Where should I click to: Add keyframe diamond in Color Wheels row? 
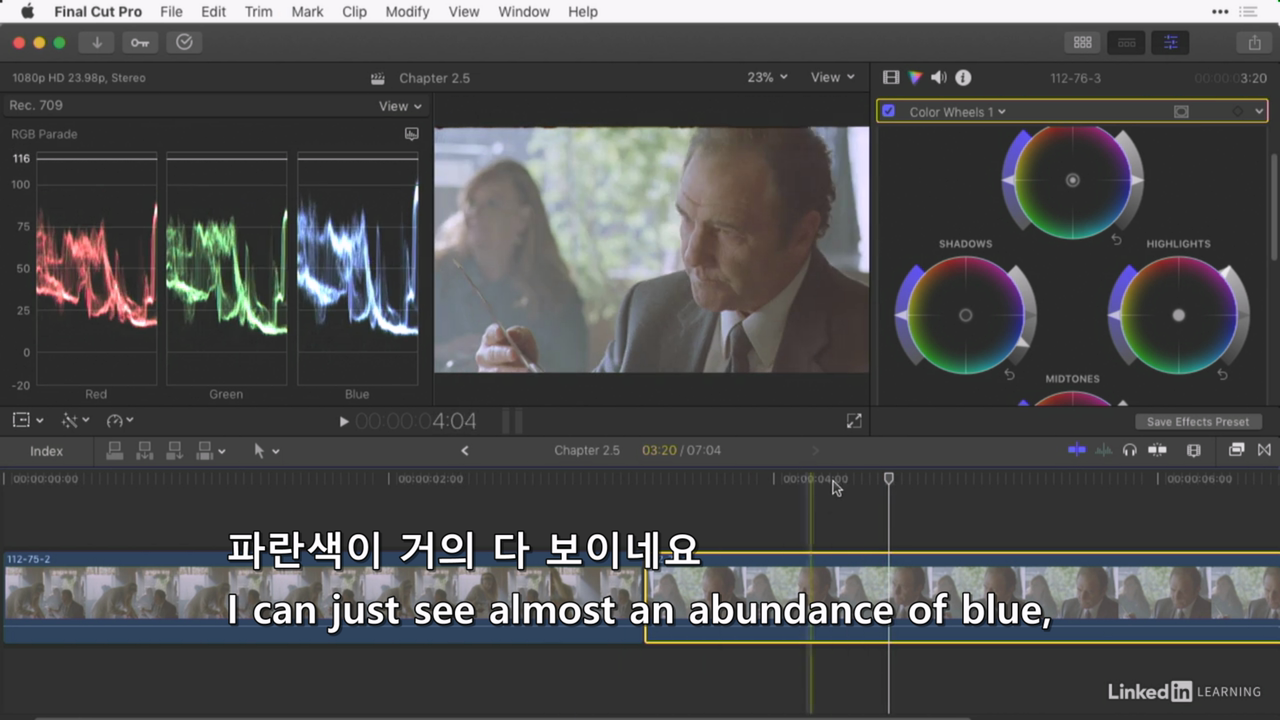tap(1237, 112)
